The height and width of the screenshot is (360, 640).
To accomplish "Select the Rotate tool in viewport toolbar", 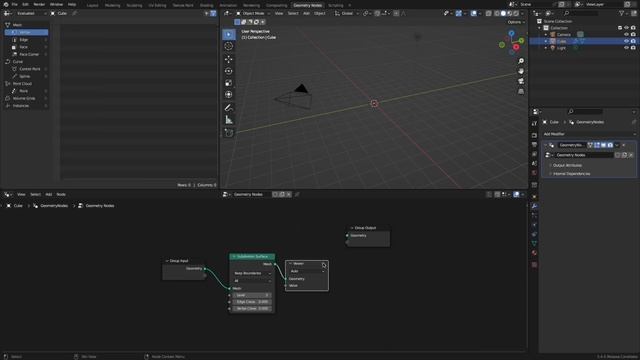I will (x=229, y=71).
